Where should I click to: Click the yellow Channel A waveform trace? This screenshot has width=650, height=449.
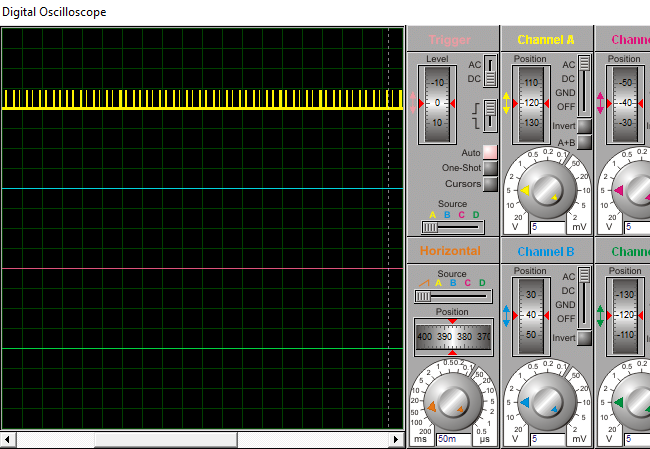click(202, 100)
